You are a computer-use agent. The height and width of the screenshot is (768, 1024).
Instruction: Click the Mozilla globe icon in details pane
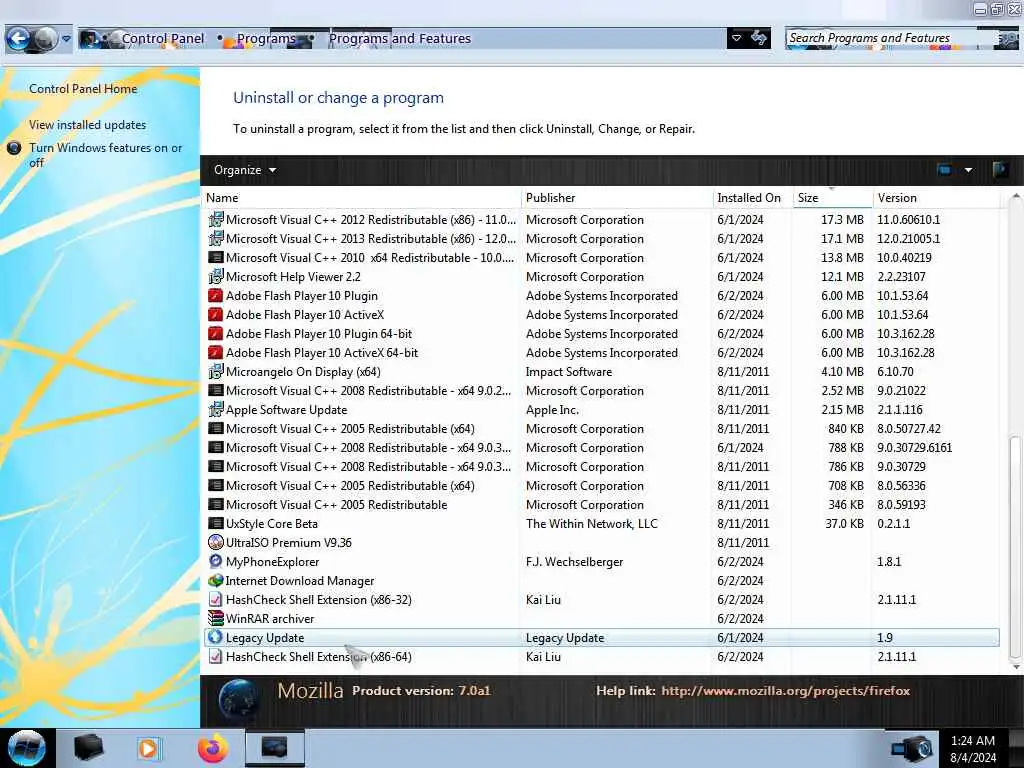[x=238, y=700]
